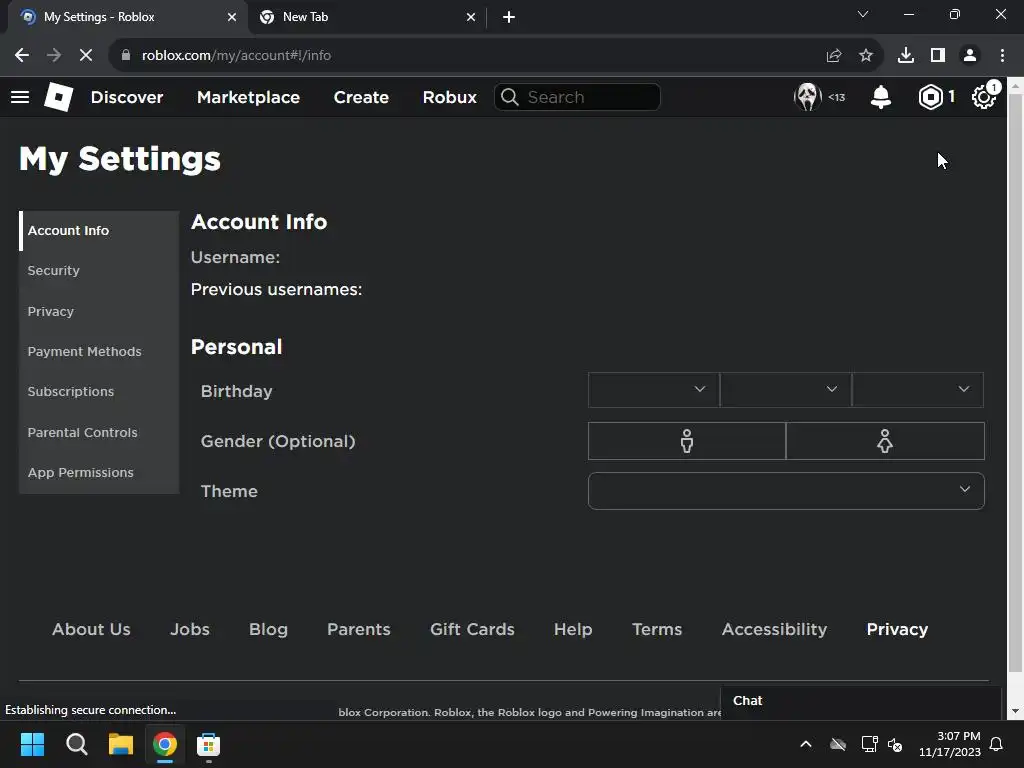
Task: Click Chrome icon in taskbar
Action: pos(165,744)
